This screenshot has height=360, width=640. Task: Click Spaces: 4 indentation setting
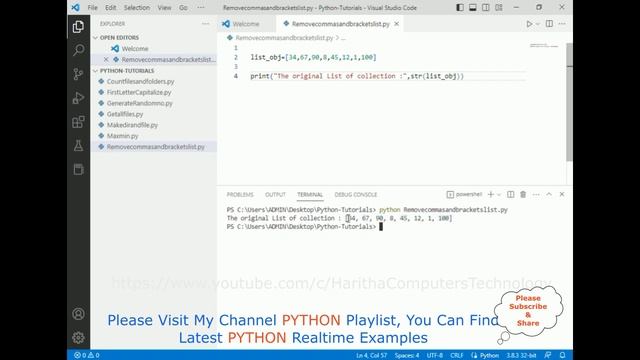[407, 356]
